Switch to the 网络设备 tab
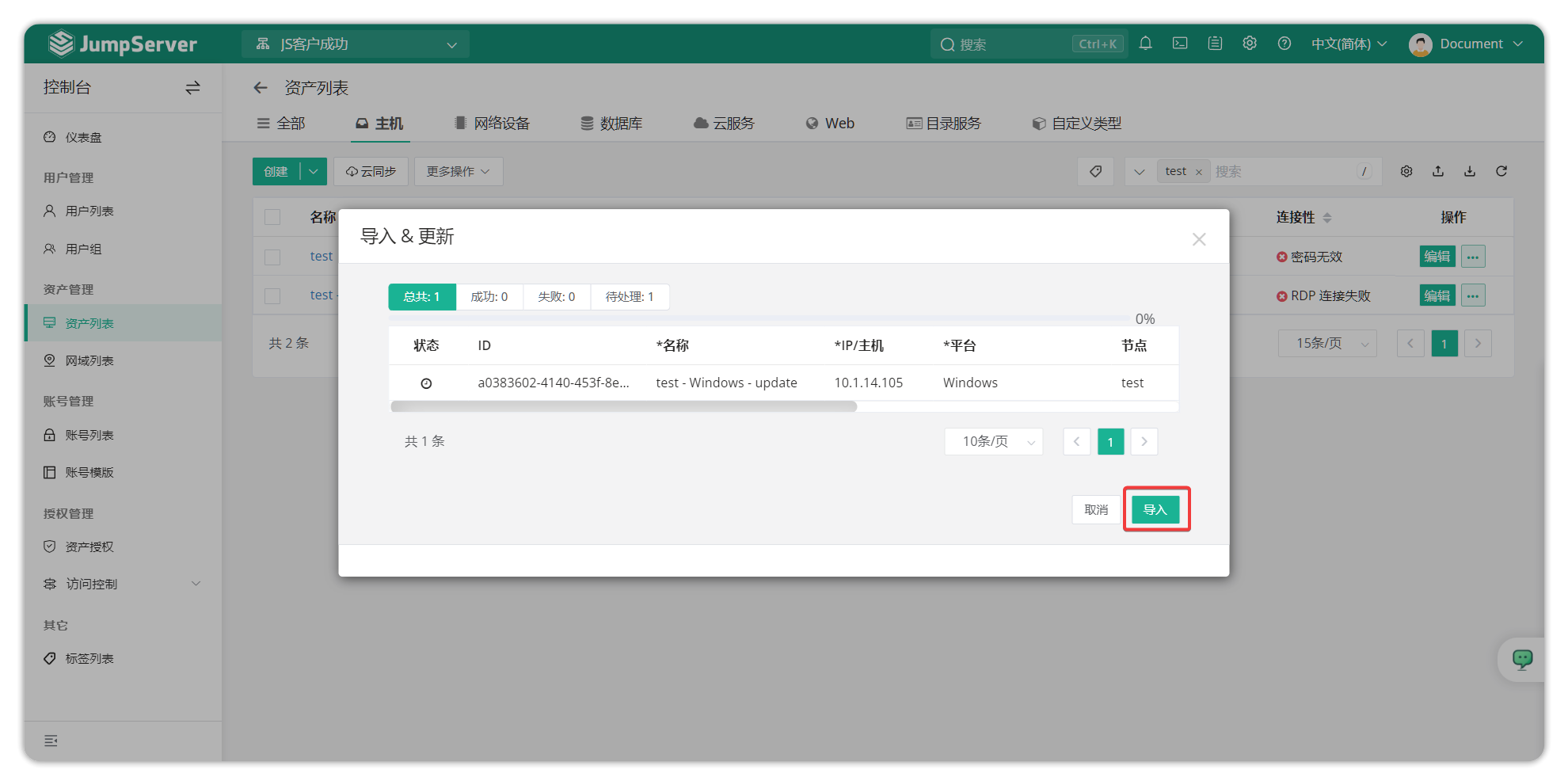This screenshot has width=1568, height=777. (493, 124)
